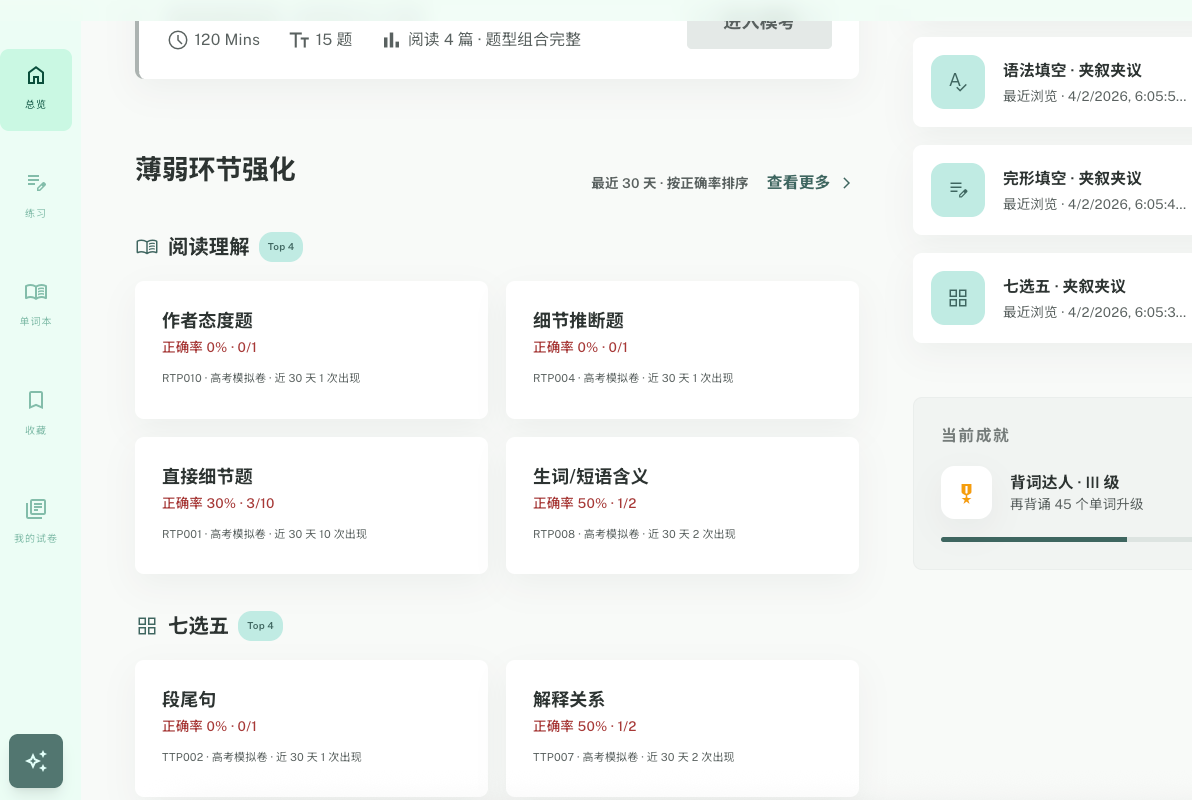
Task: Click the bar chart icon beside 阅读 4 篇
Action: (x=391, y=40)
